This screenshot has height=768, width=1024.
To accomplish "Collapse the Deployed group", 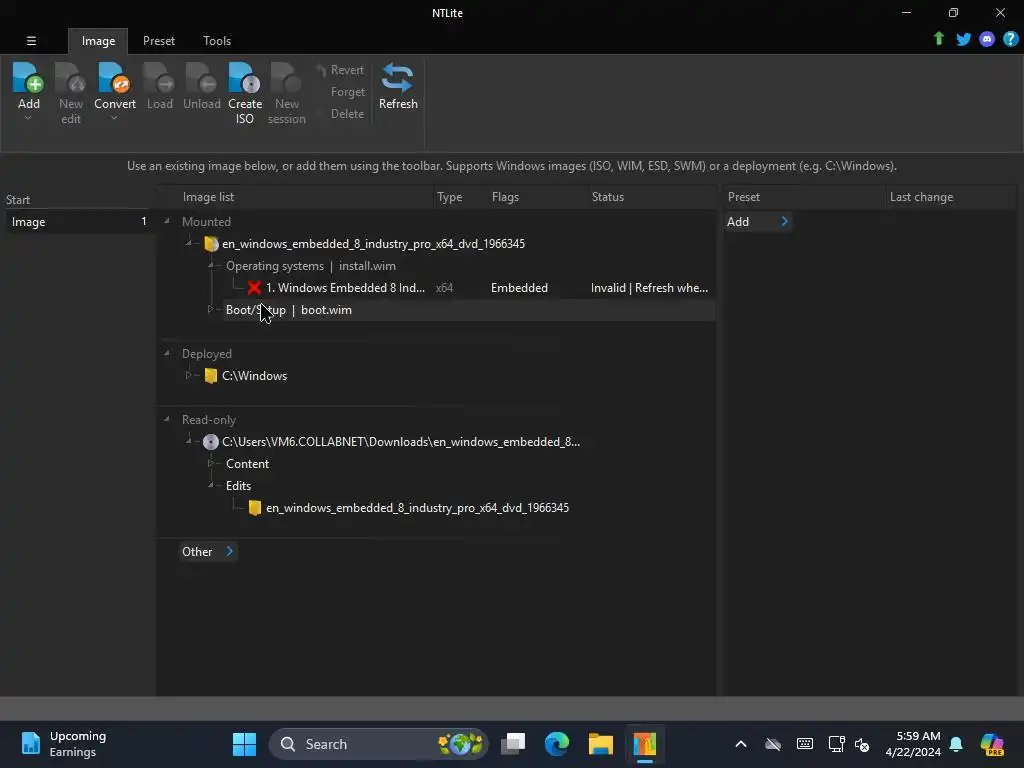I will (x=167, y=353).
